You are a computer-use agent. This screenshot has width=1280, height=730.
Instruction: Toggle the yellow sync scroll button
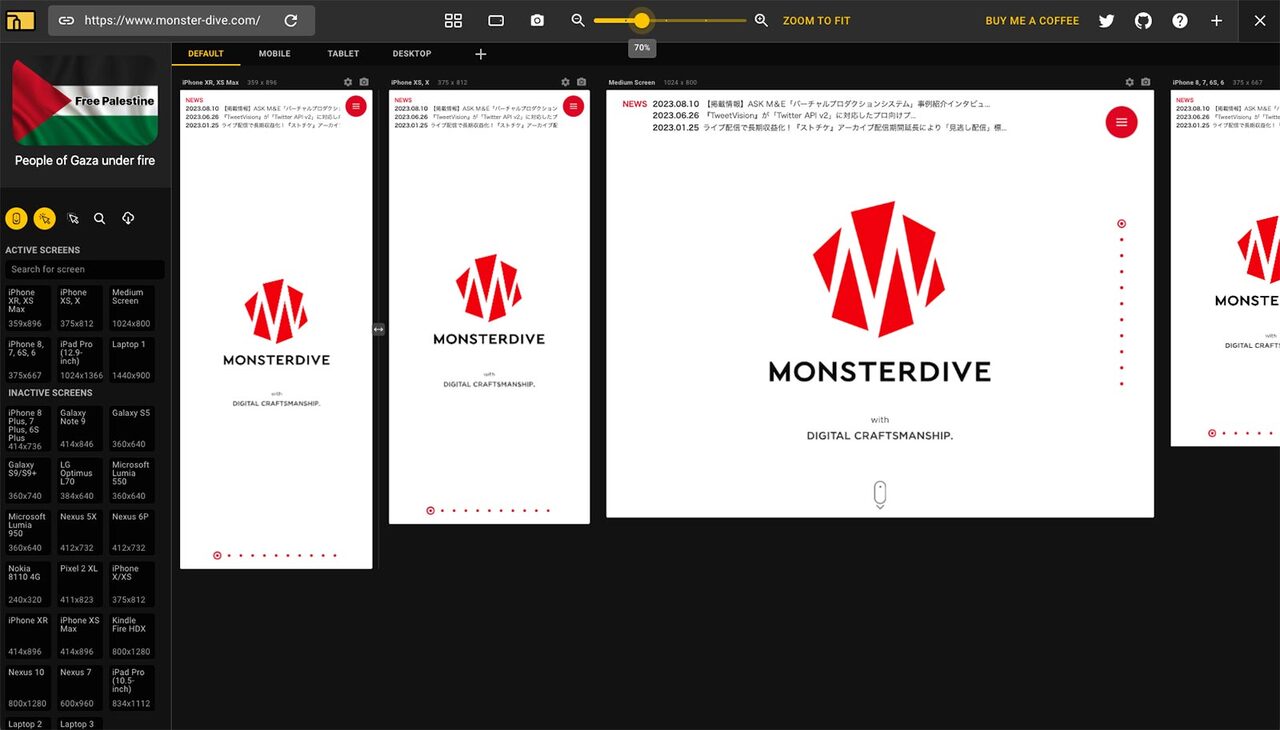pos(16,218)
